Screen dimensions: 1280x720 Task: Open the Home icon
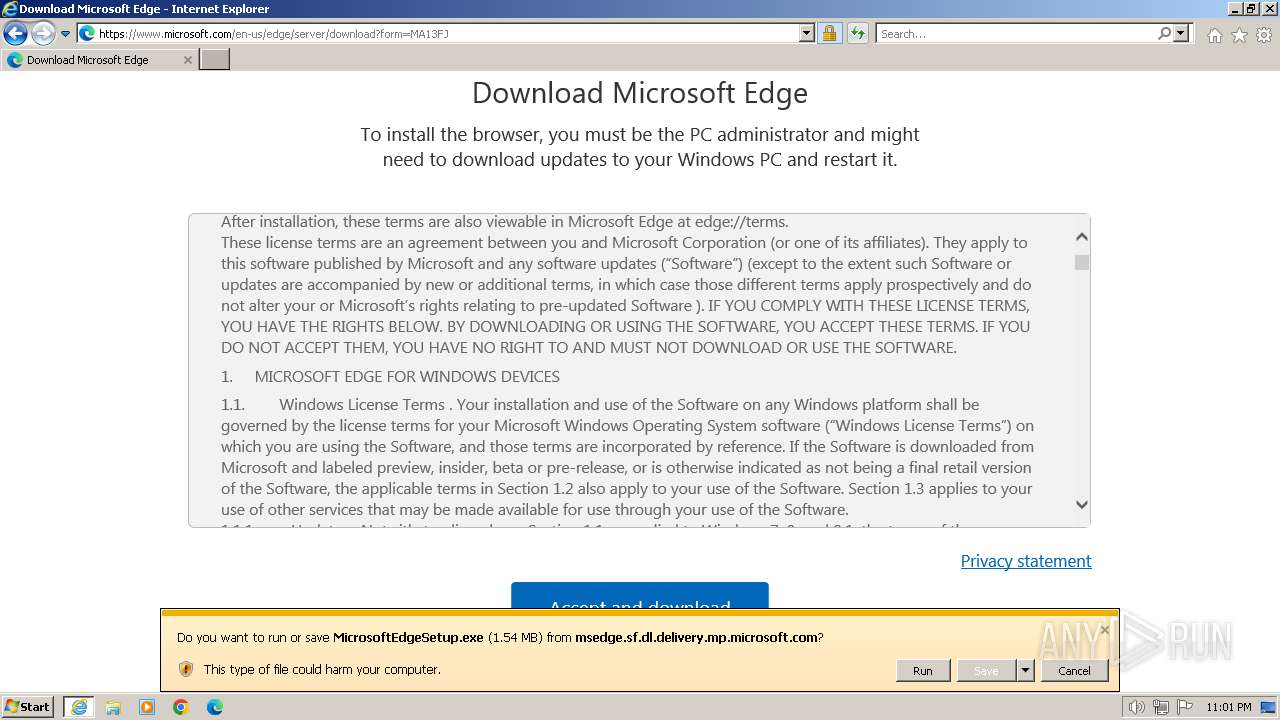point(1214,35)
